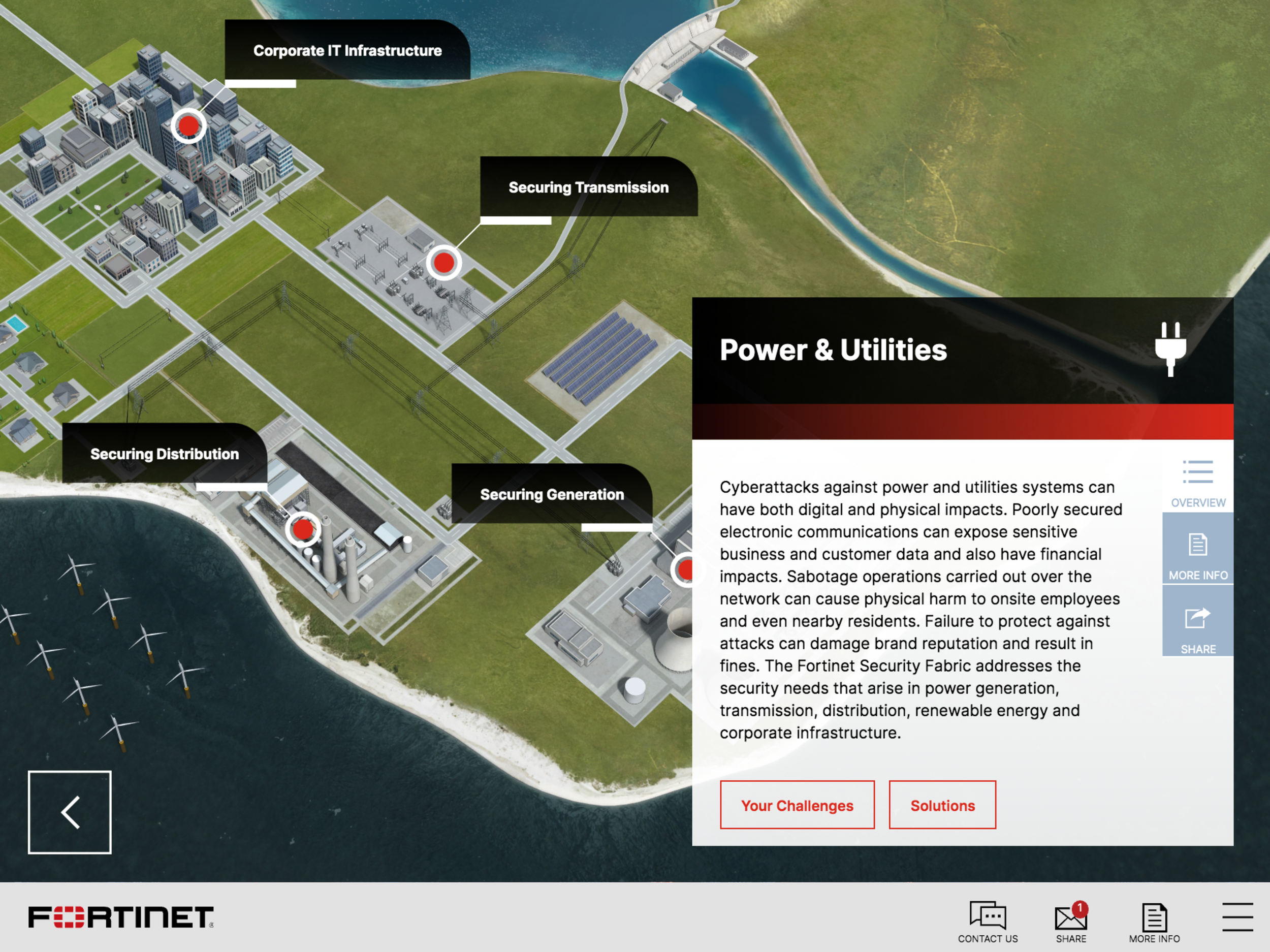Click red hotspot at transmission substation
Viewport: 1270px width, 952px height.
point(444,263)
